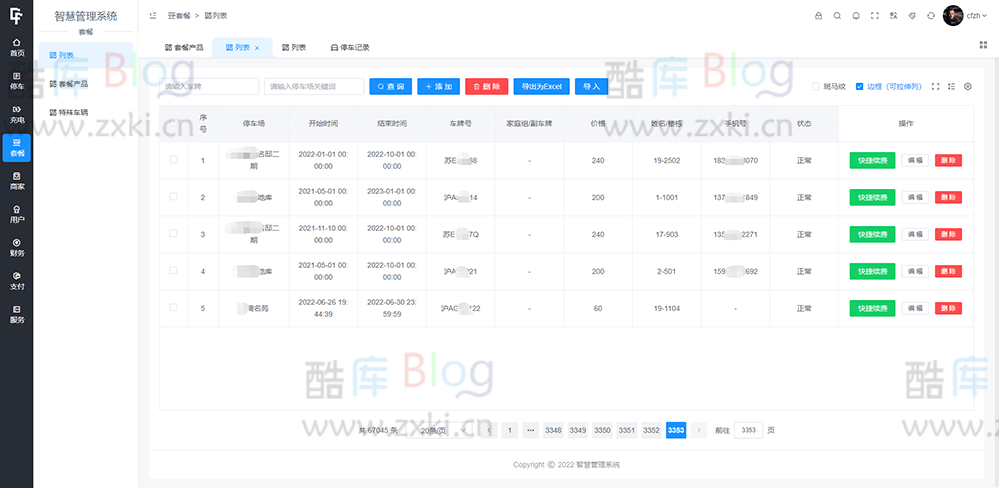
Task: Open the 支付 sidebar module
Action: [x=17, y=280]
